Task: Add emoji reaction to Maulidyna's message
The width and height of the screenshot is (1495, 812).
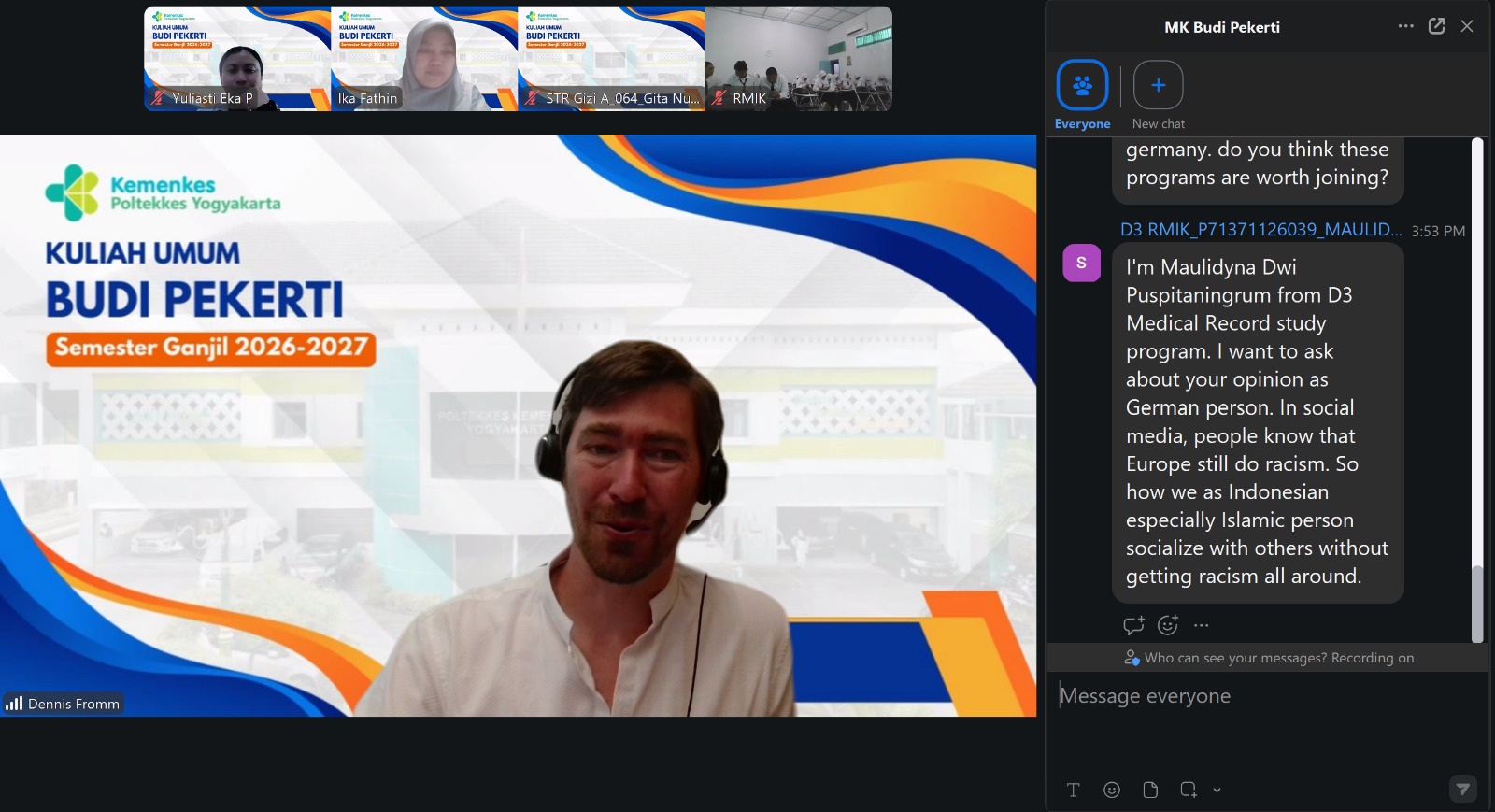Action: pyautogui.click(x=1168, y=625)
